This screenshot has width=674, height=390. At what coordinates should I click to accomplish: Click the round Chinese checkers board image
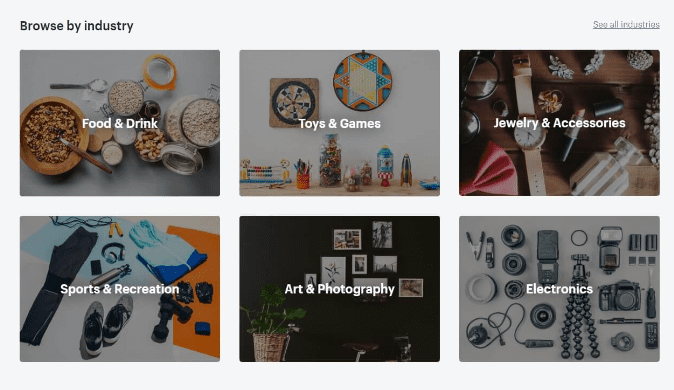(362, 81)
